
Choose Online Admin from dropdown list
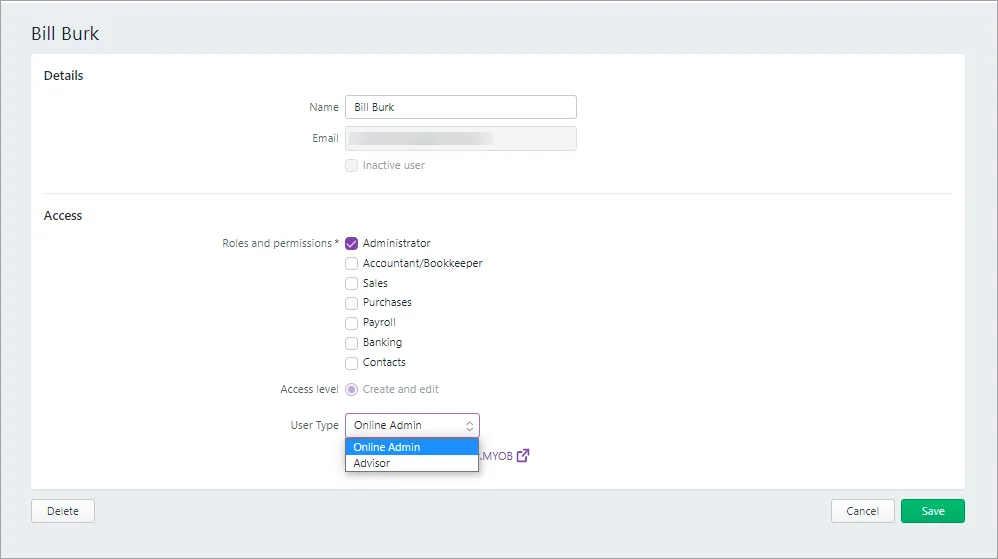412,447
